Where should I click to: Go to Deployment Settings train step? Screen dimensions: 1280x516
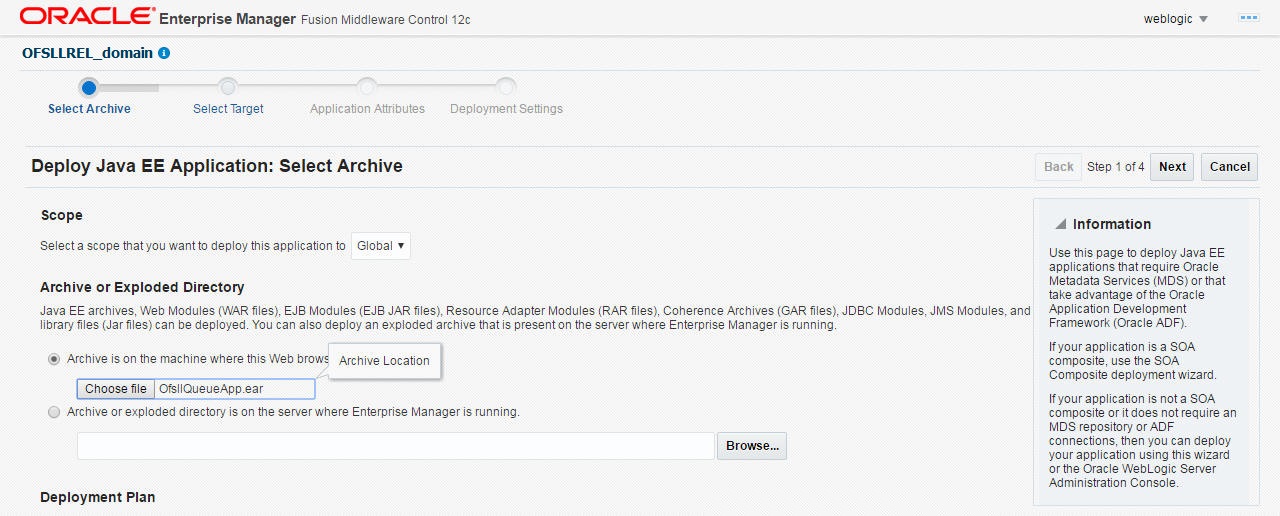click(x=506, y=109)
